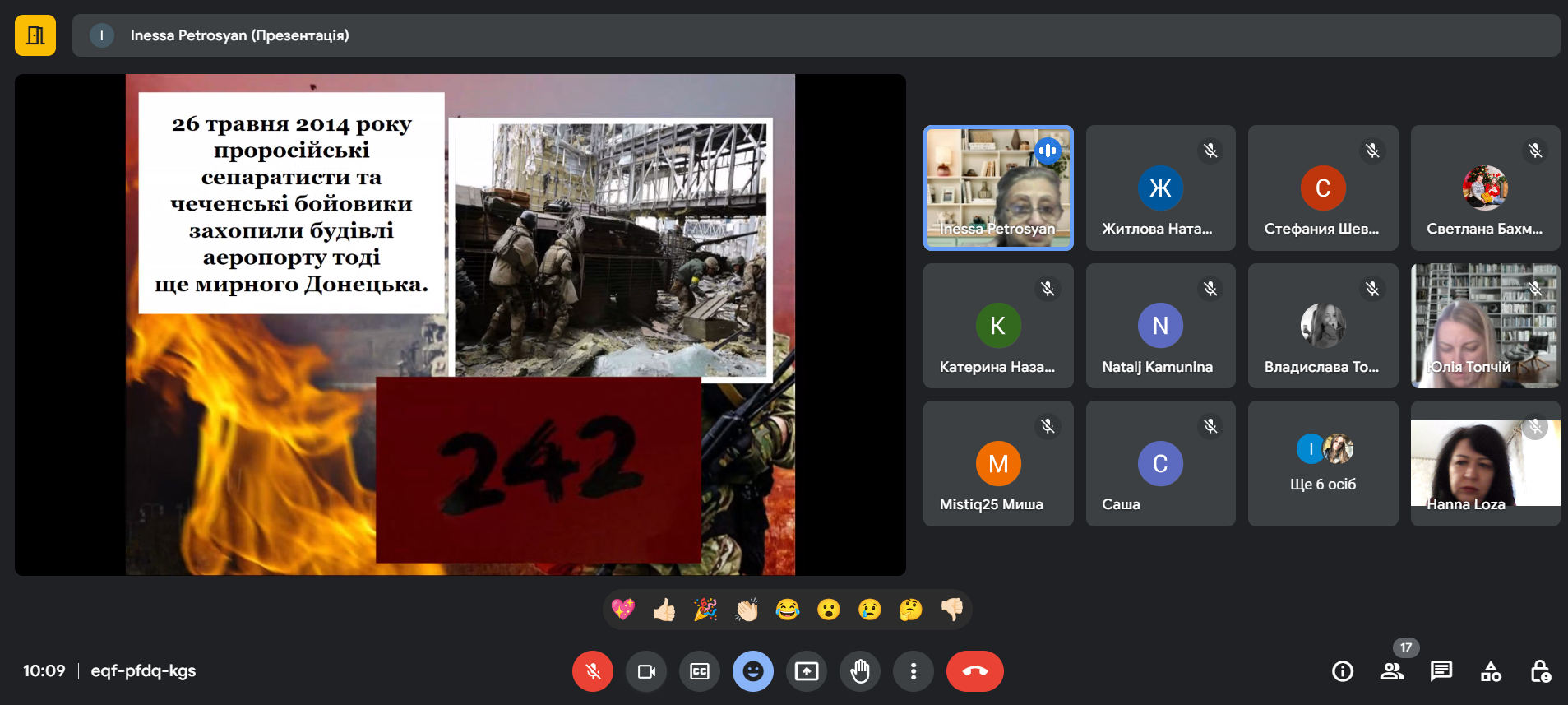Send the heart emoji reaction
The width and height of the screenshot is (1568, 705).
point(623,610)
